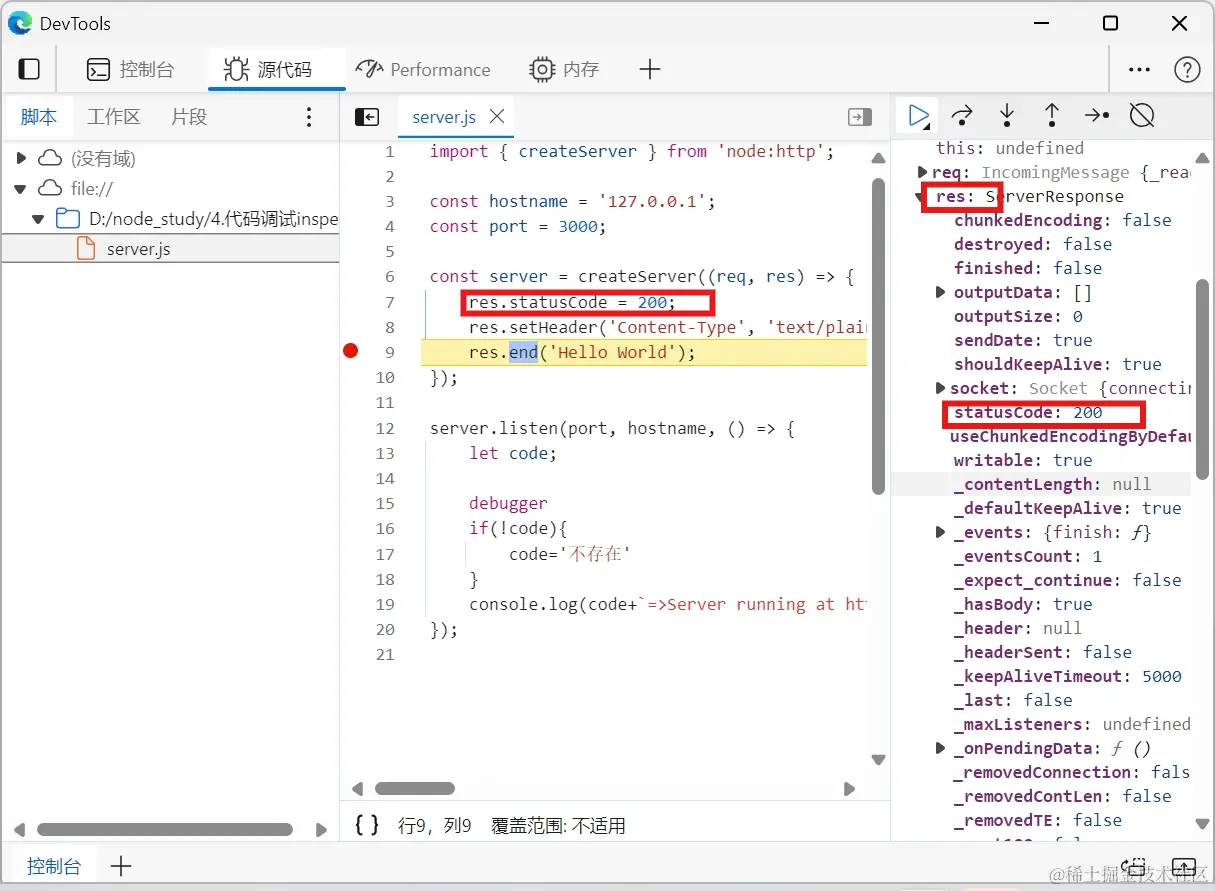
Task: Open the Performance tab
Action: [x=424, y=69]
